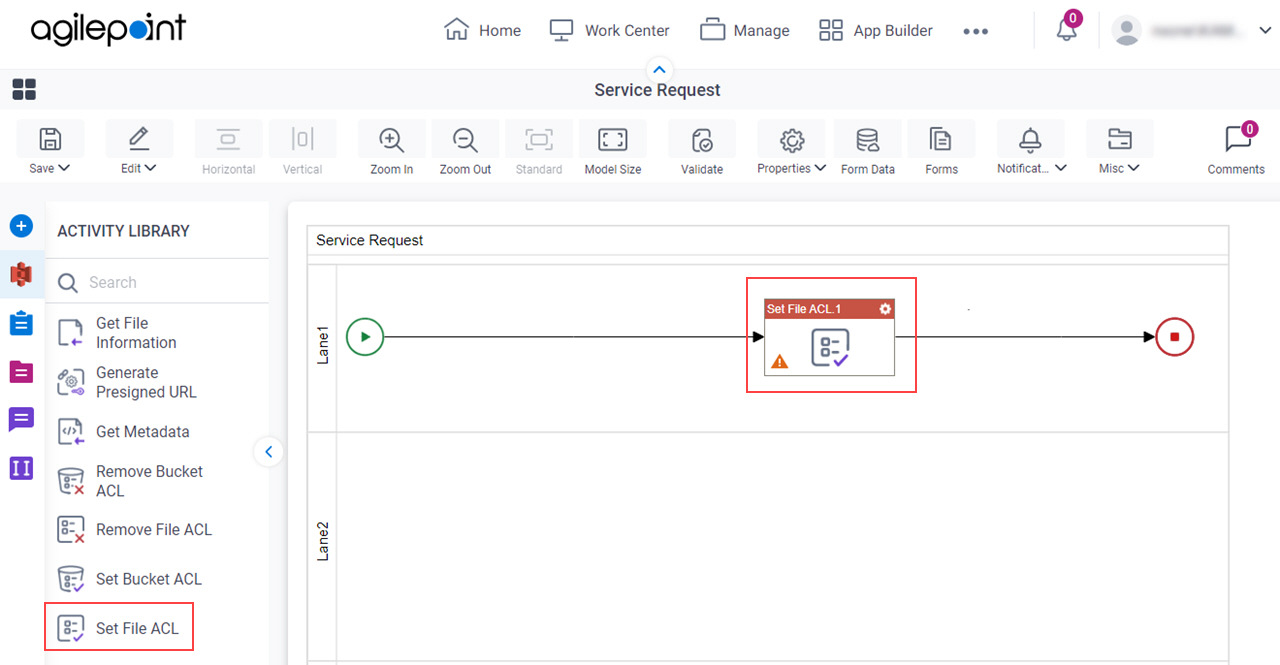1280x665 pixels.
Task: Open the notifications bell with badge
Action: click(1067, 29)
